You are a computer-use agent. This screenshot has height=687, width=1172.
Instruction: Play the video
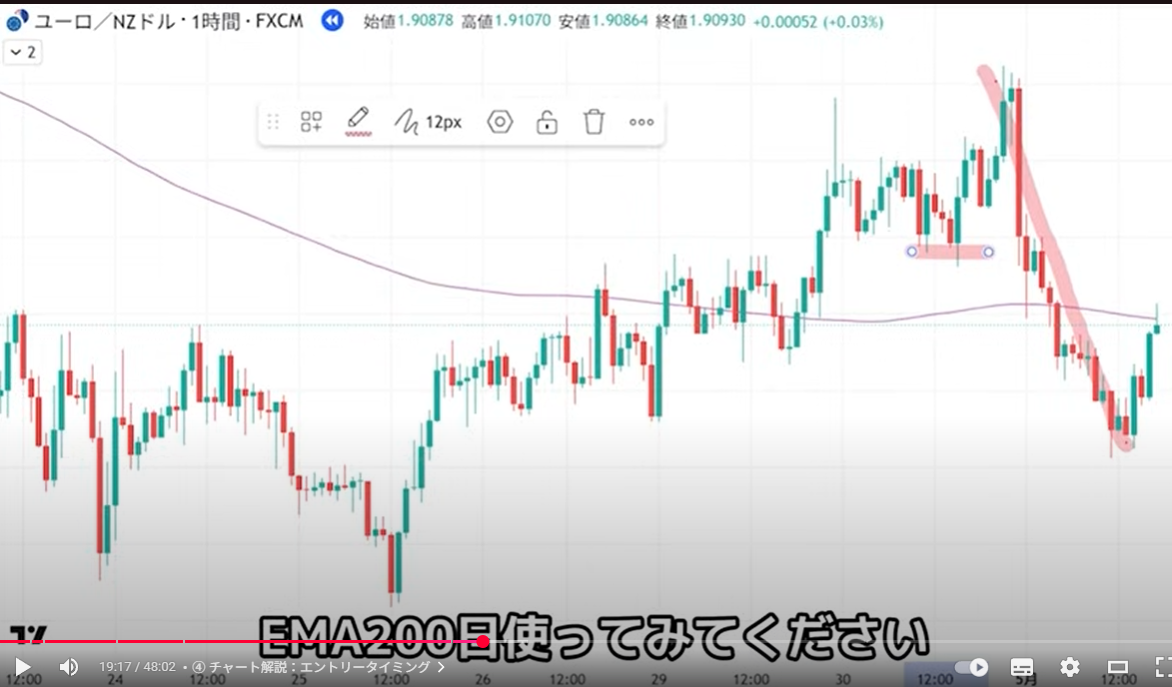coord(23,667)
